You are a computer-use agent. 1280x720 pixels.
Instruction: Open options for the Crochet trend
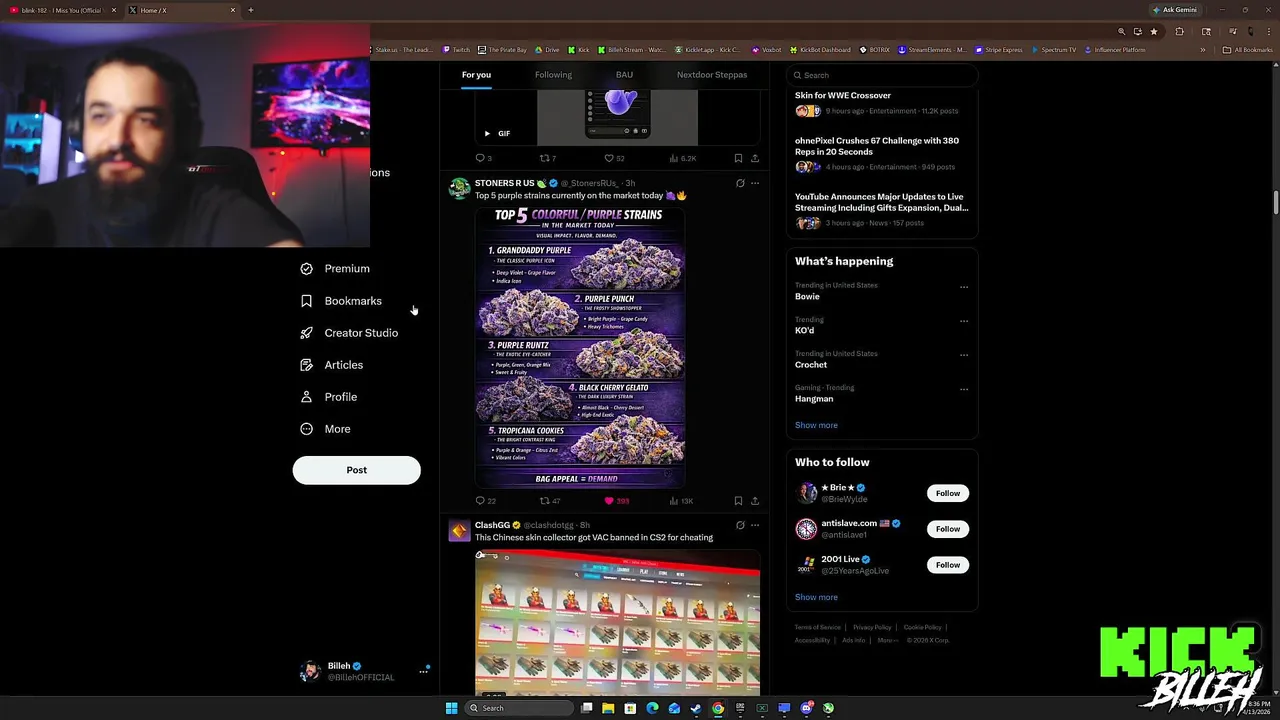pos(964,355)
